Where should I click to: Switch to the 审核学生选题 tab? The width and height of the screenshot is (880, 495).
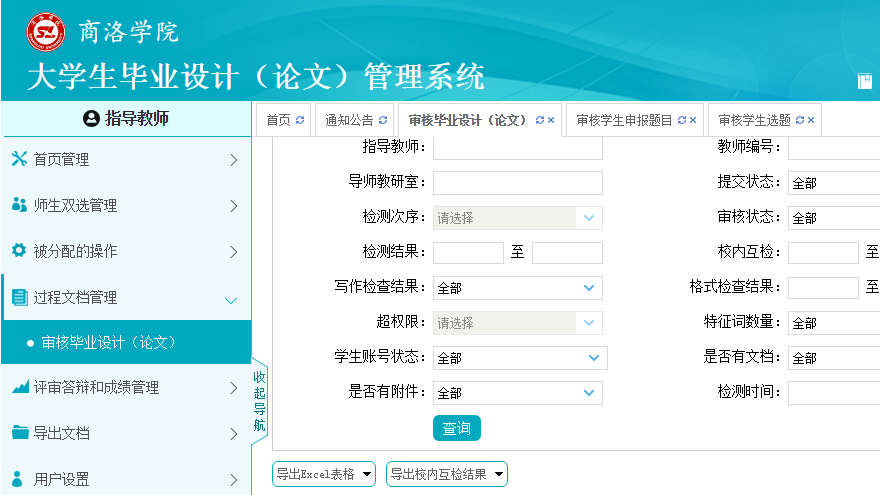[754, 120]
